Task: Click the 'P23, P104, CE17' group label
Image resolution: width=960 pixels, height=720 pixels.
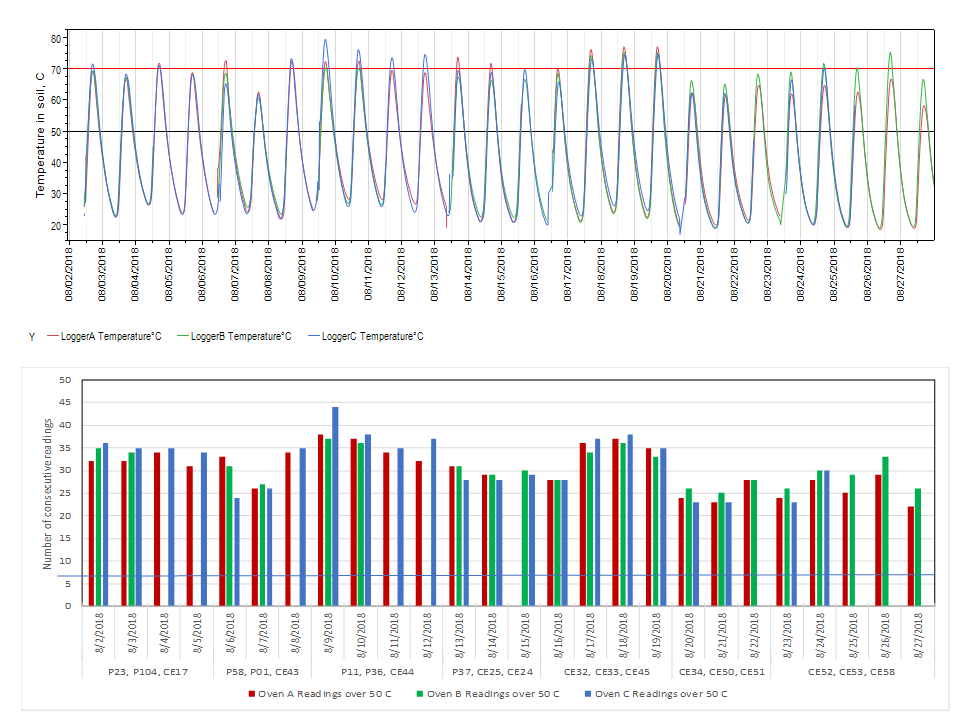Action: tap(148, 672)
